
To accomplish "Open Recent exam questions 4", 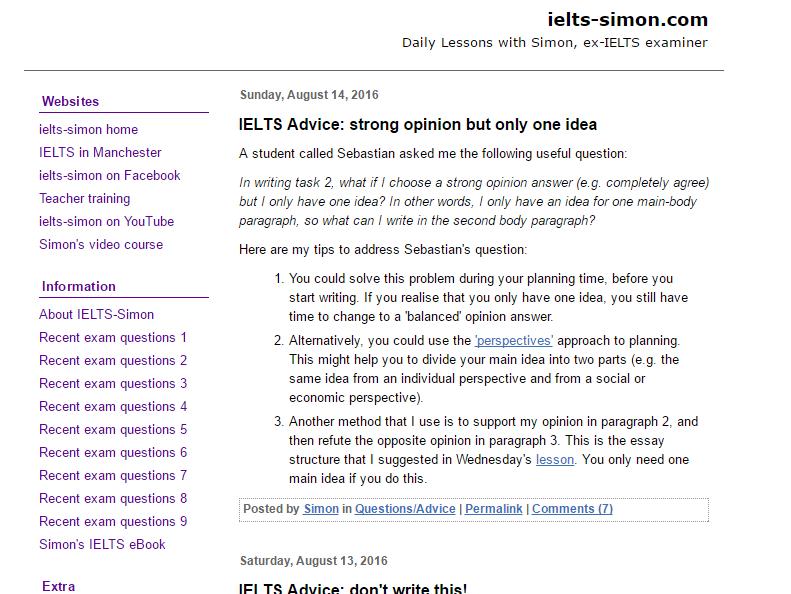I will pyautogui.click(x=113, y=406).
